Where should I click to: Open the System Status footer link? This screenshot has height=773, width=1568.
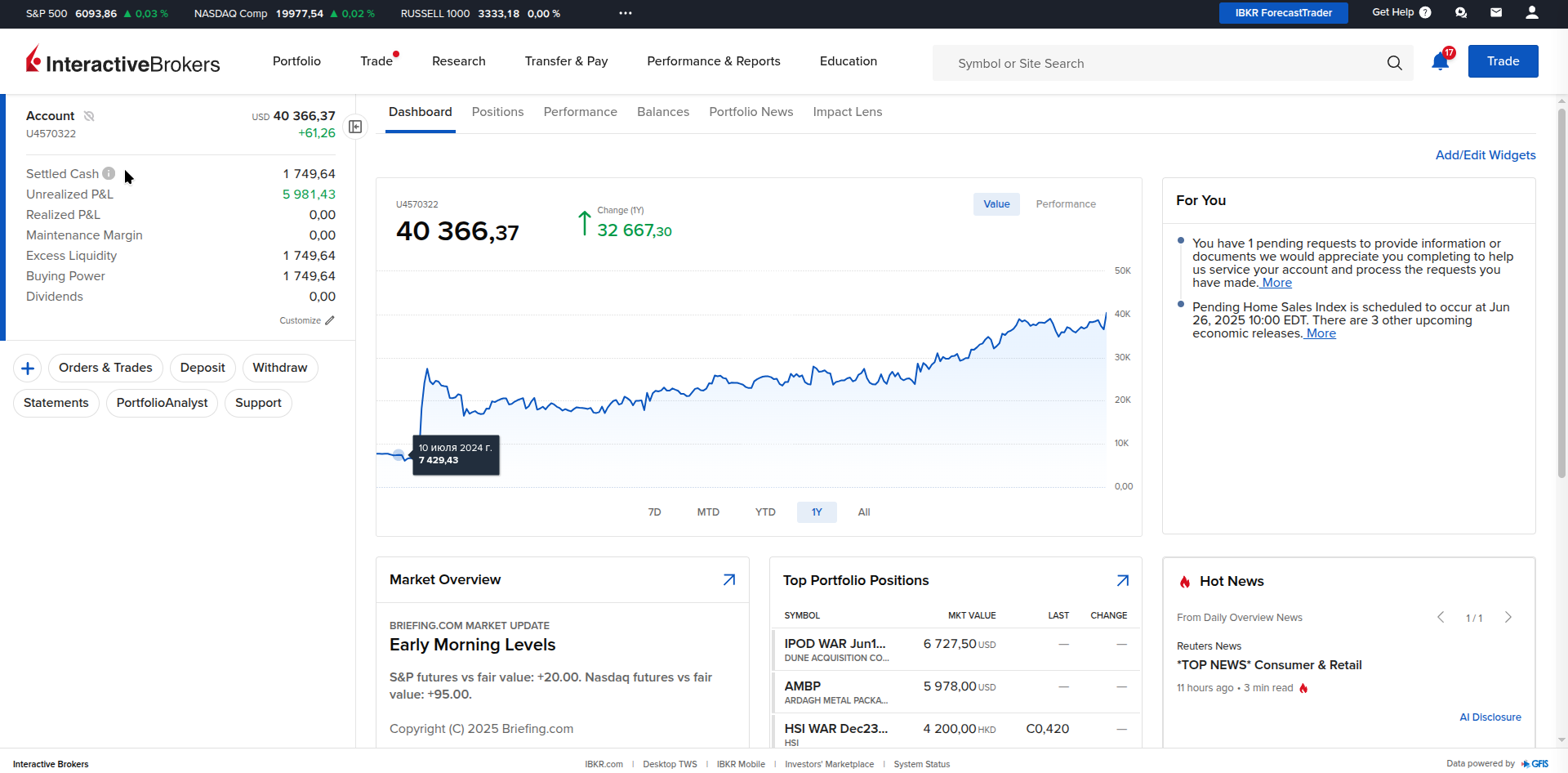(x=922, y=764)
